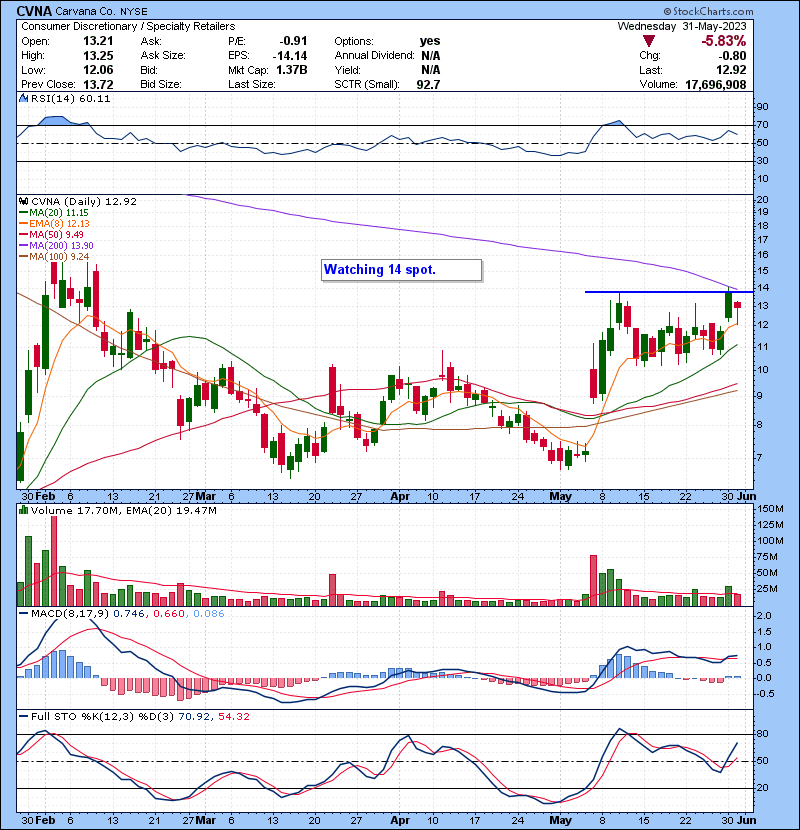Click the 90 level on RSI axis
Viewport: 800px width, 830px height.
point(762,106)
